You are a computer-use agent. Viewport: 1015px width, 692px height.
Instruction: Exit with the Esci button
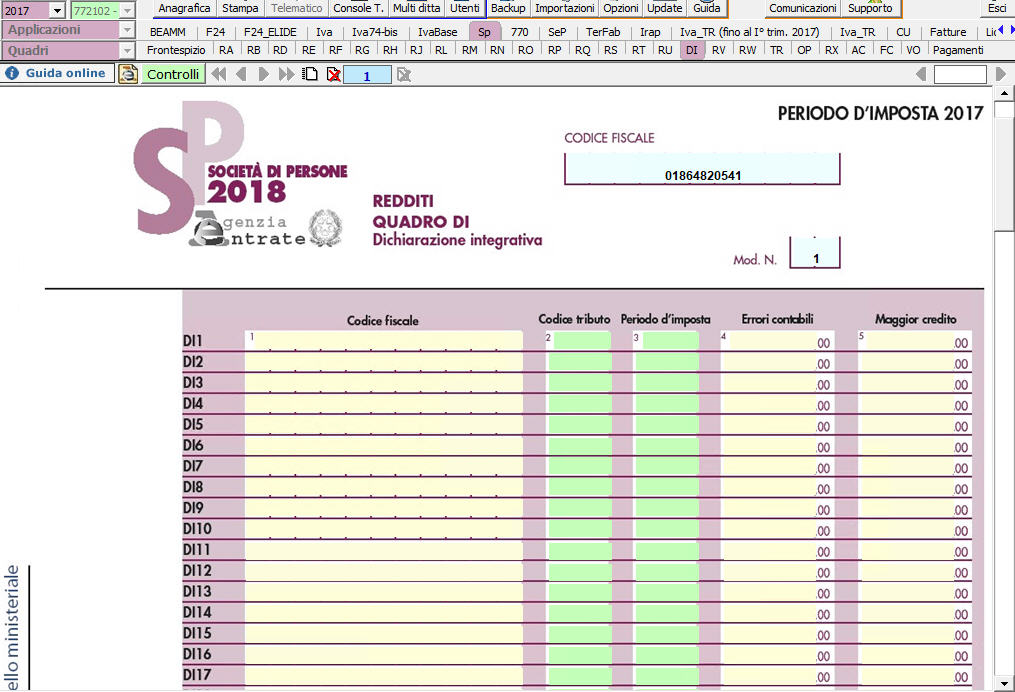(x=997, y=8)
